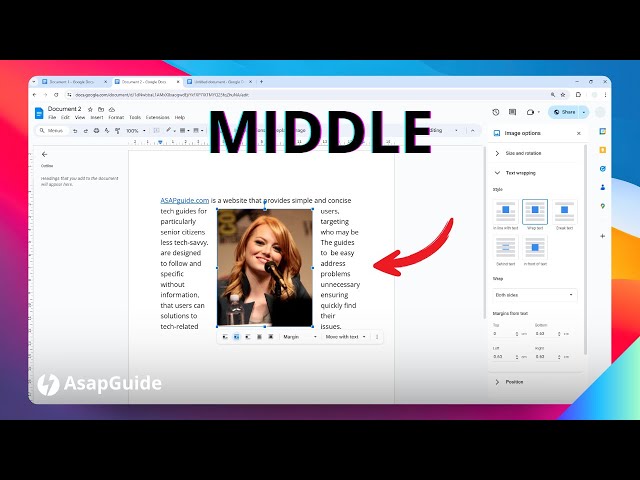Open Google Keep in side panel
Screen dimensions: 640x480
pos(602,150)
